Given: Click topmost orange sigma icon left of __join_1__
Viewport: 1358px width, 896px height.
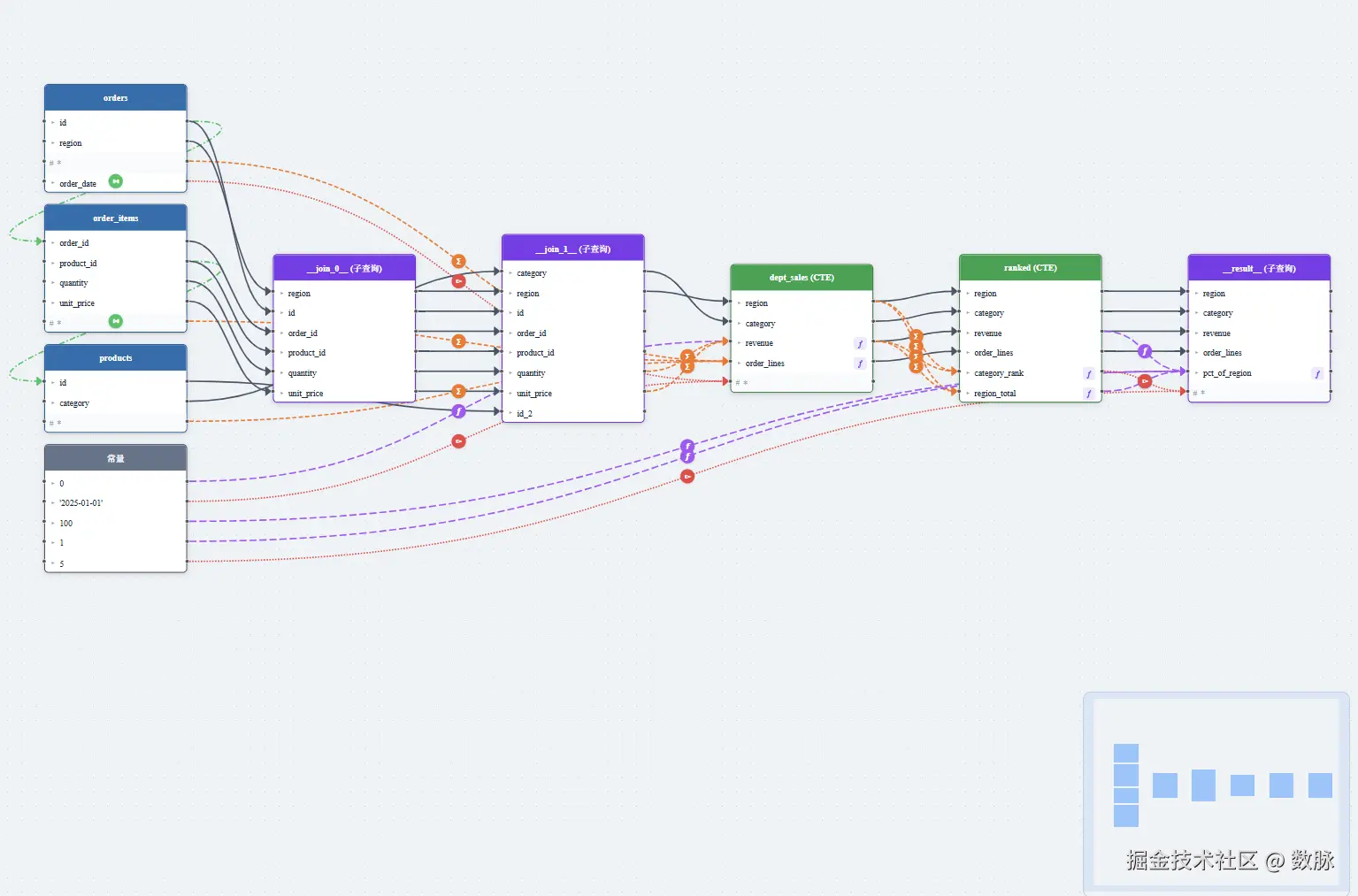Looking at the screenshot, I should 458,261.
